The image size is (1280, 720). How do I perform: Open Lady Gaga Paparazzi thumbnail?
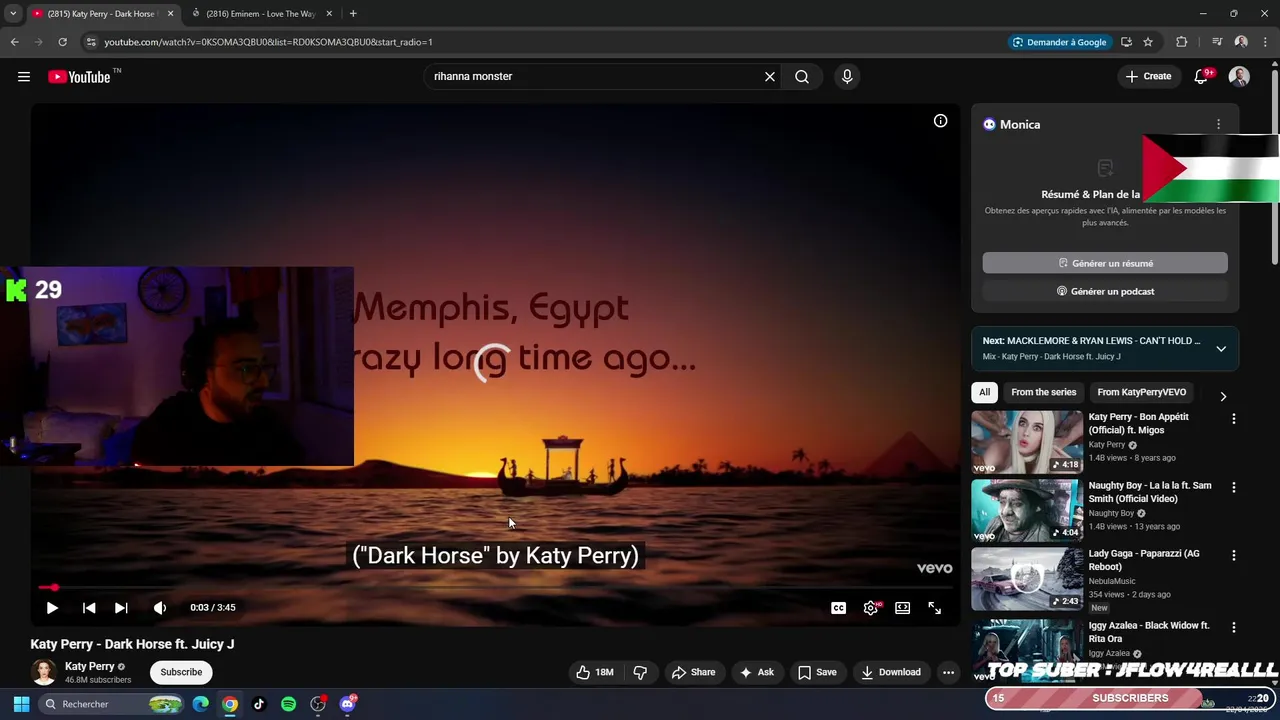click(1027, 578)
